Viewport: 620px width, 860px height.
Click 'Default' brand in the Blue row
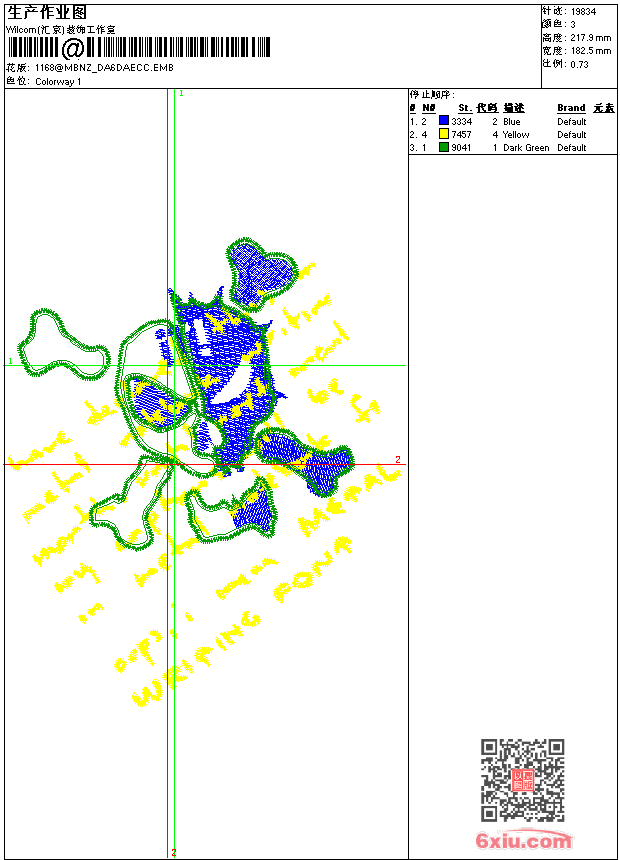(x=572, y=122)
